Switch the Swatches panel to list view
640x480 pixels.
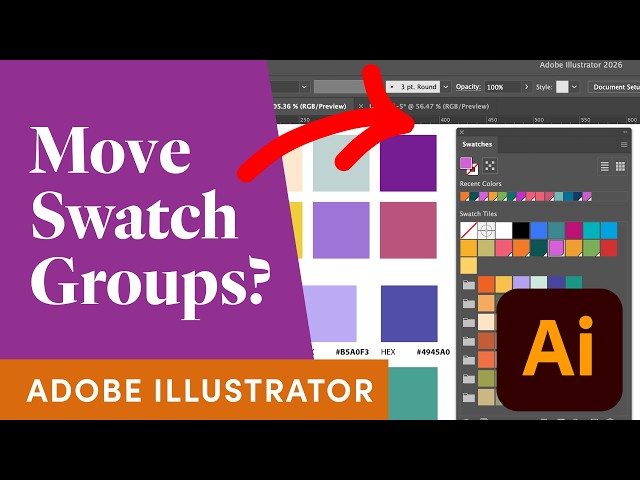tap(604, 166)
